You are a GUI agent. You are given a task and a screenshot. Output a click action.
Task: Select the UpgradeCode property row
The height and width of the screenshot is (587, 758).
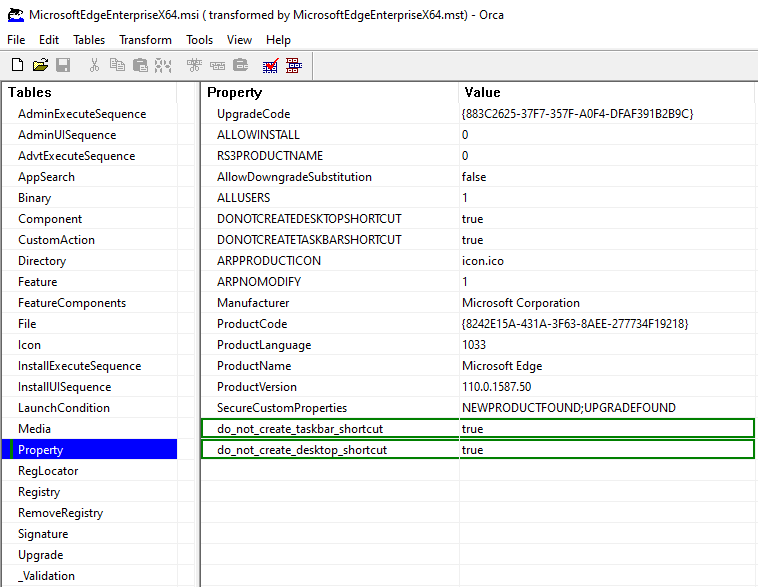[478, 114]
